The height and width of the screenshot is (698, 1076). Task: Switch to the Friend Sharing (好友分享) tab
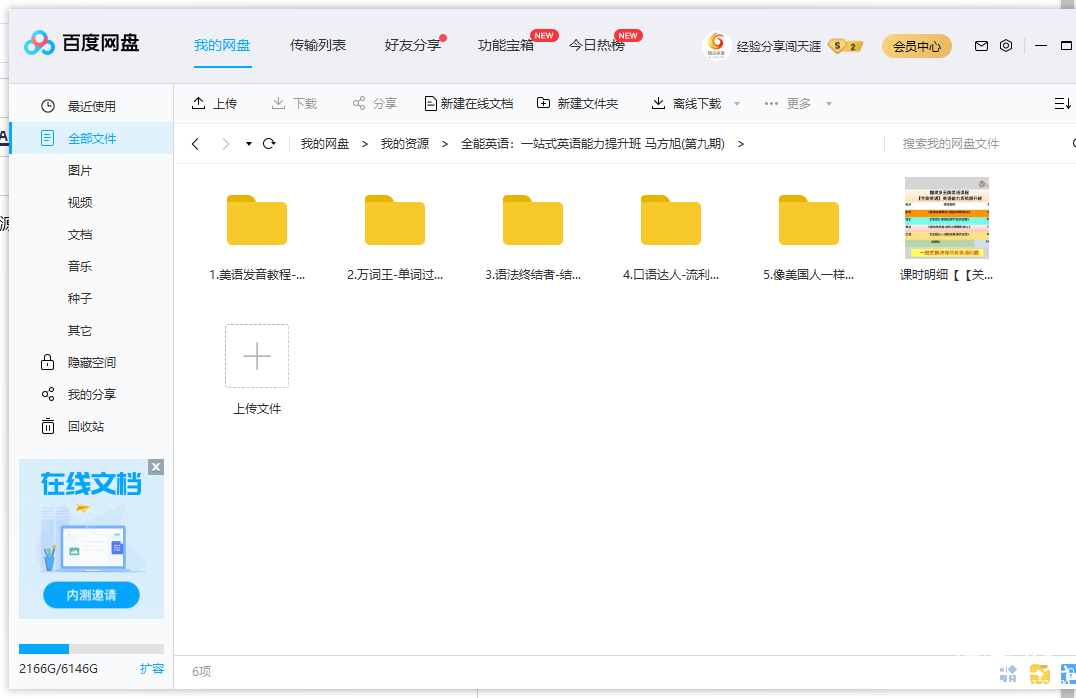coord(412,45)
